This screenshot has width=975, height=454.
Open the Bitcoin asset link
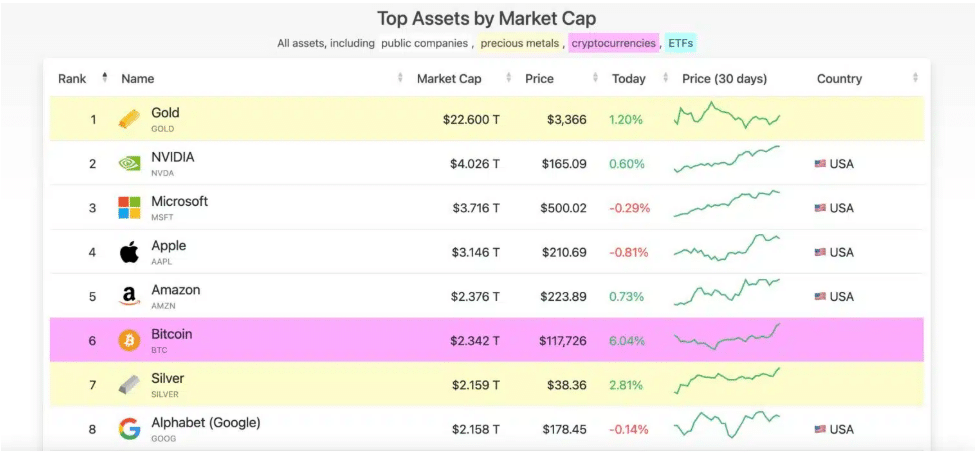(172, 334)
